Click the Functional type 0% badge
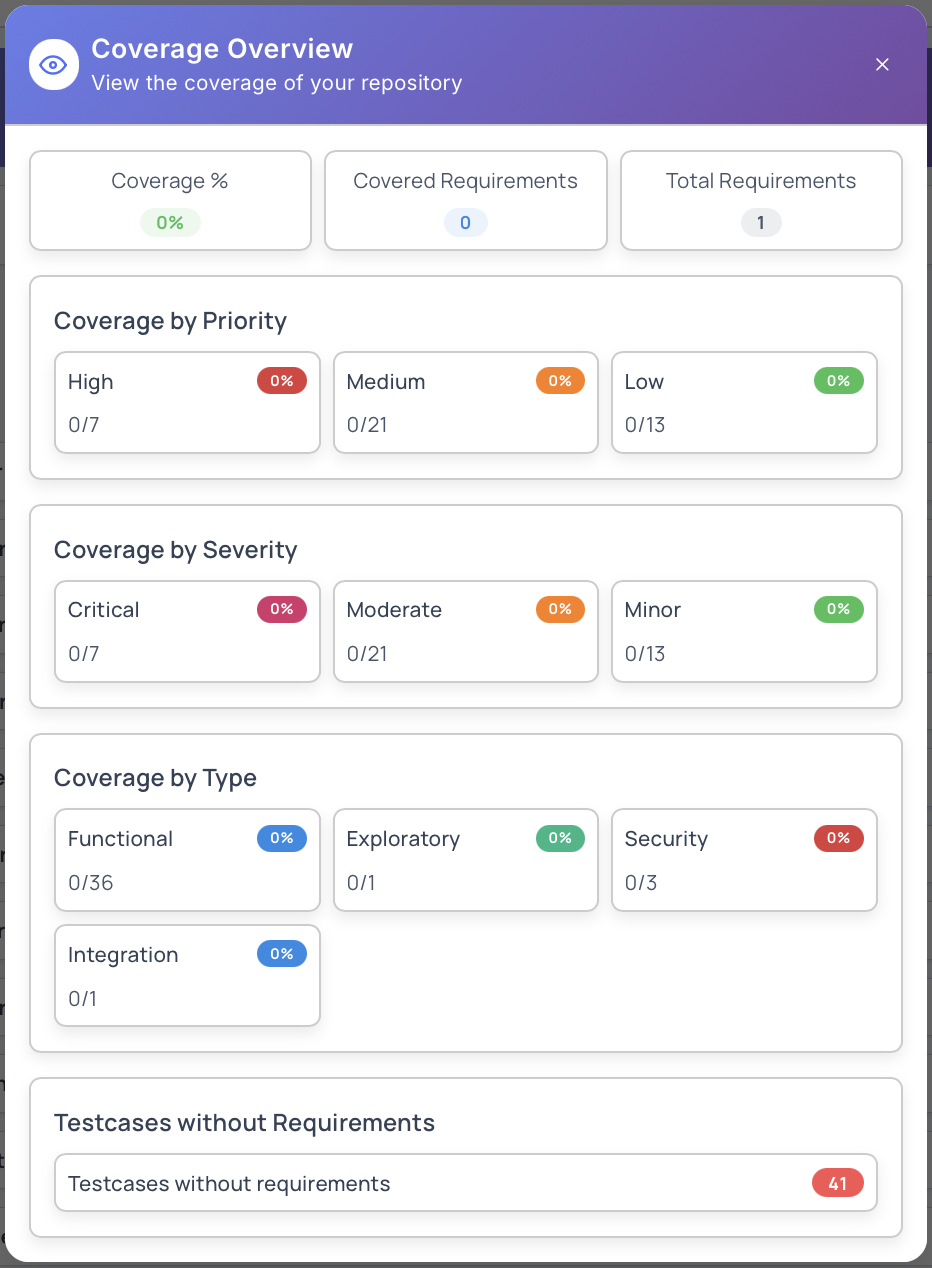 [x=282, y=838]
